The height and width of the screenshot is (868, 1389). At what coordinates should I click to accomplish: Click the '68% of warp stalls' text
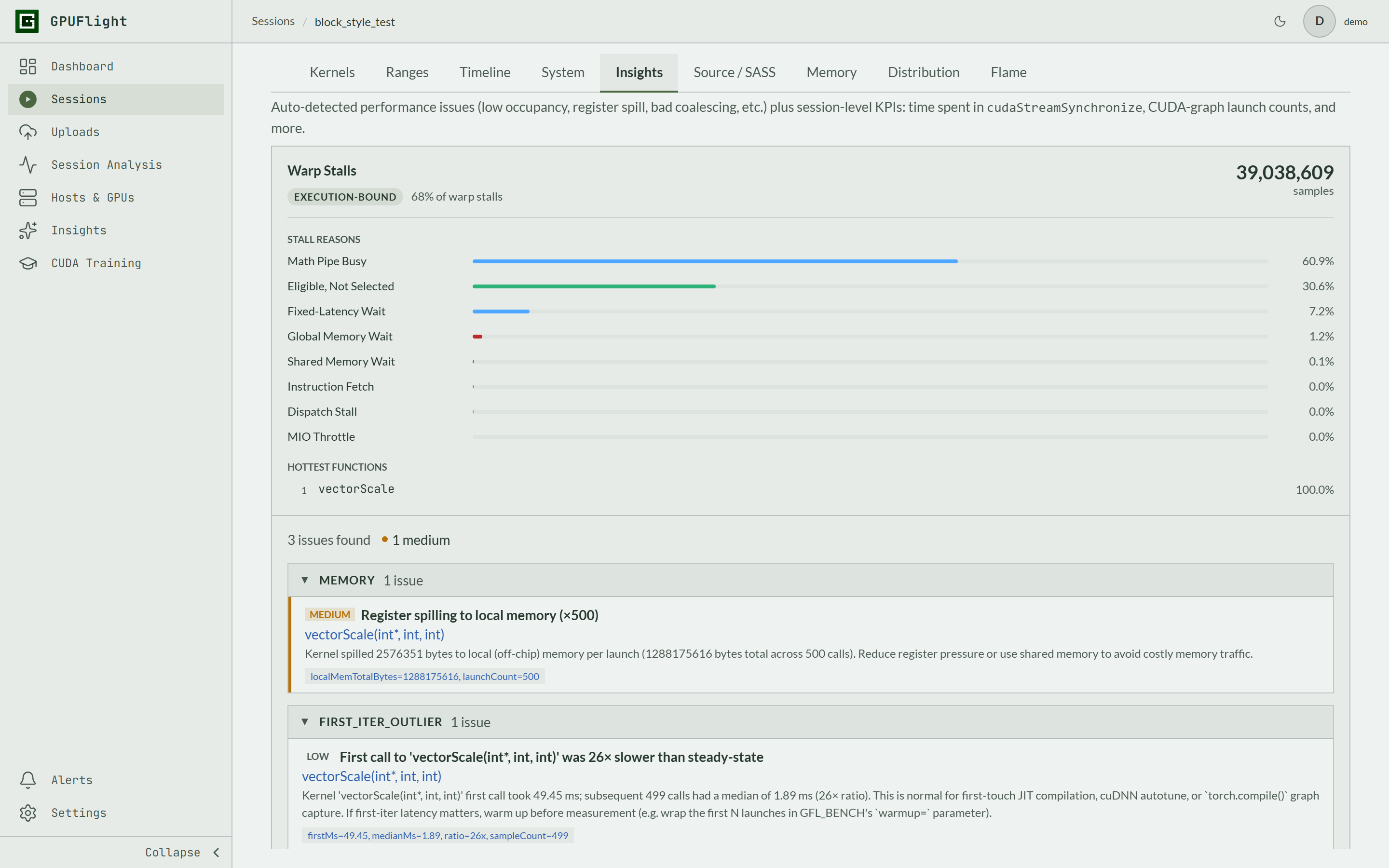[456, 197]
